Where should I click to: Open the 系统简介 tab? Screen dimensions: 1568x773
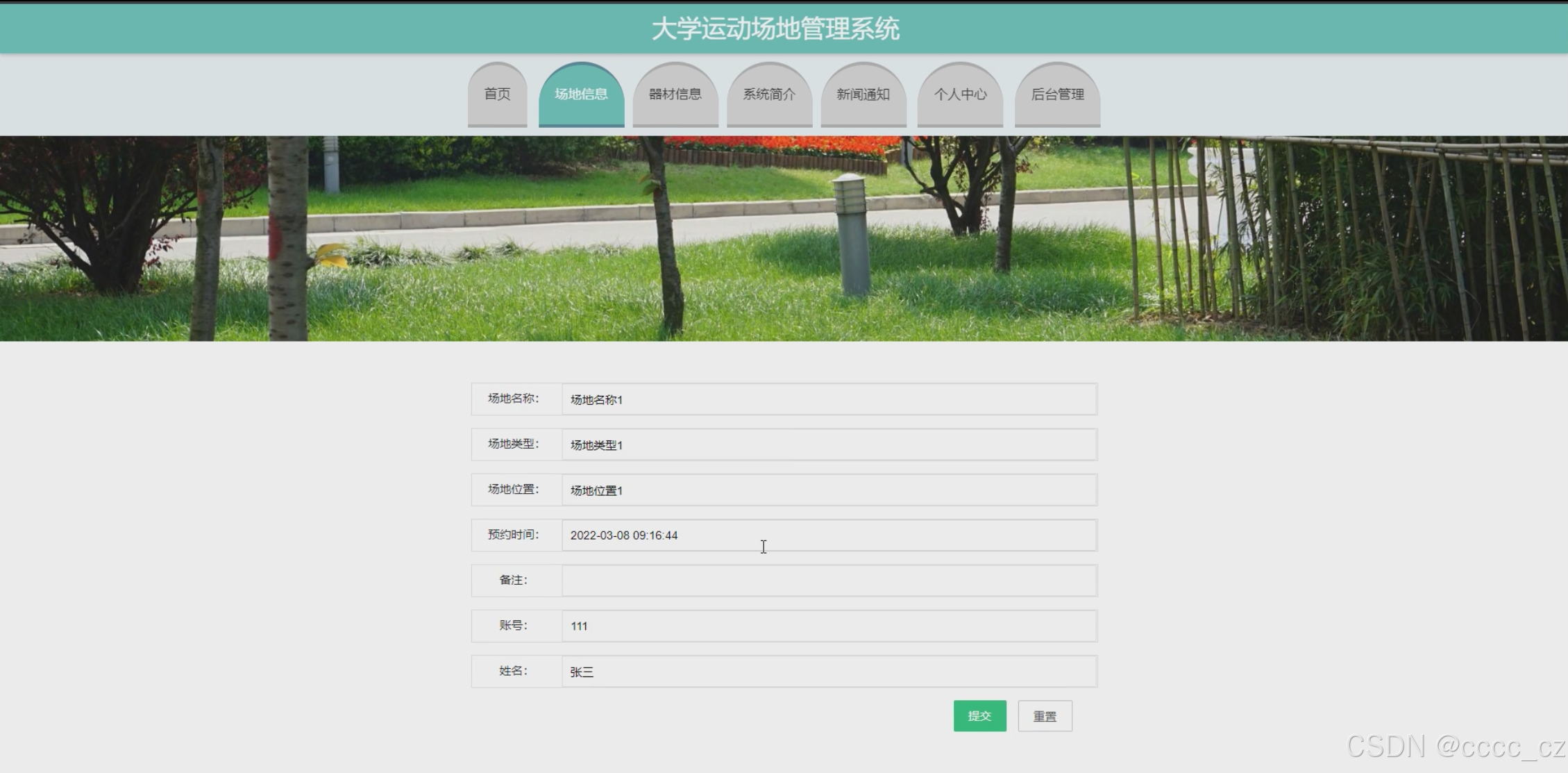[769, 94]
